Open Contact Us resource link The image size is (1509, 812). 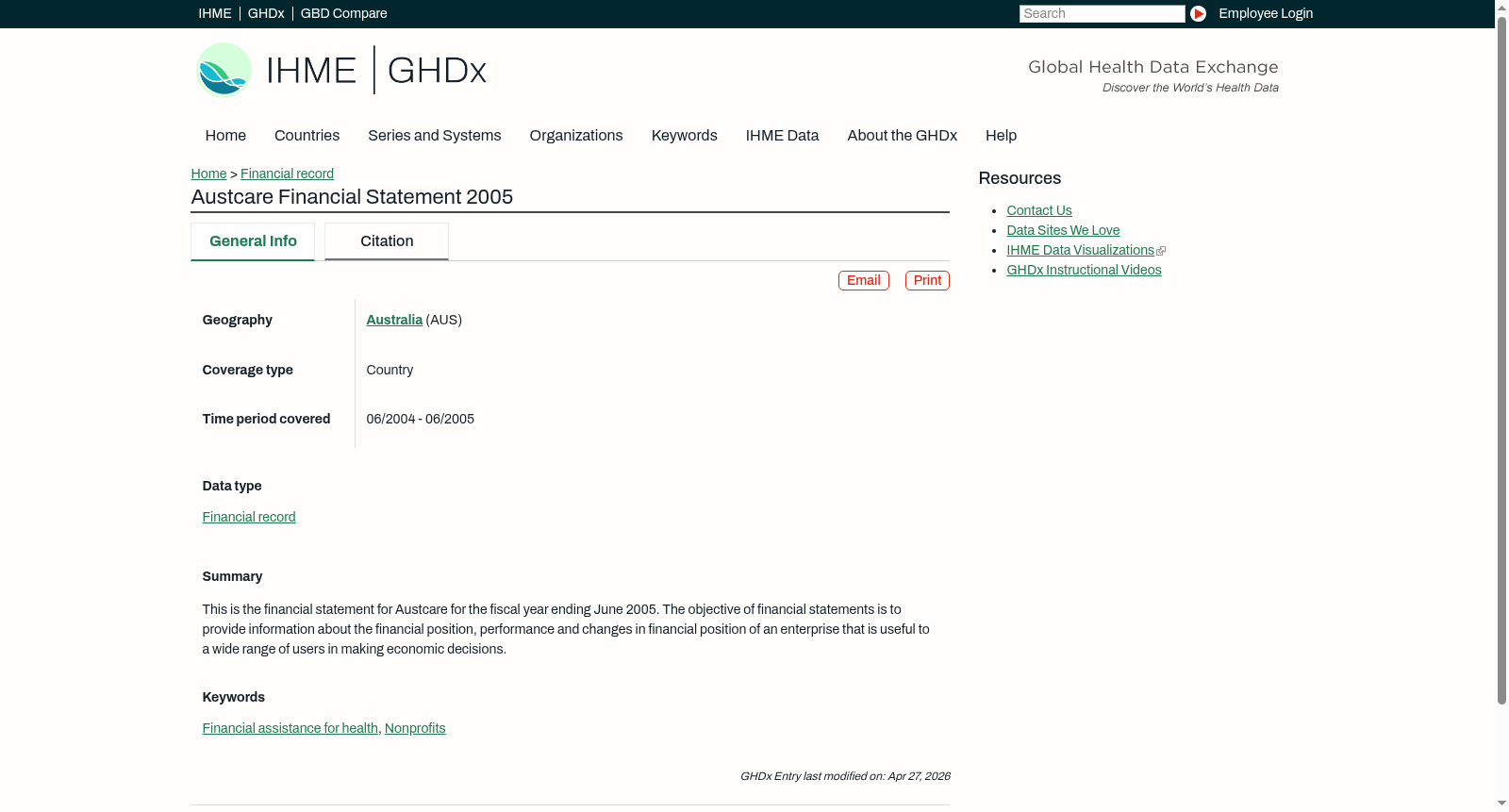pyautogui.click(x=1038, y=210)
